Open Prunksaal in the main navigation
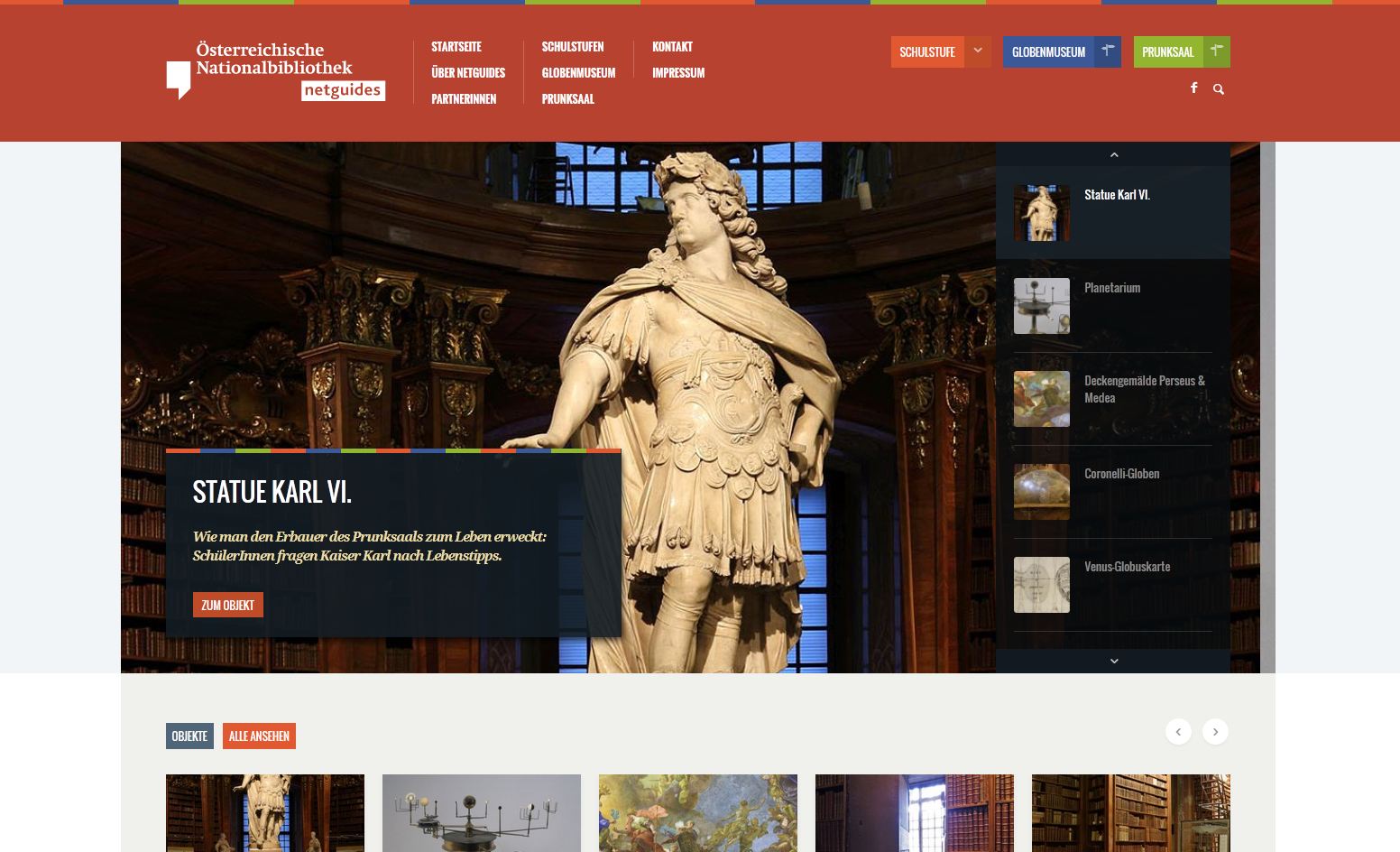The width and height of the screenshot is (1400, 852). point(567,99)
